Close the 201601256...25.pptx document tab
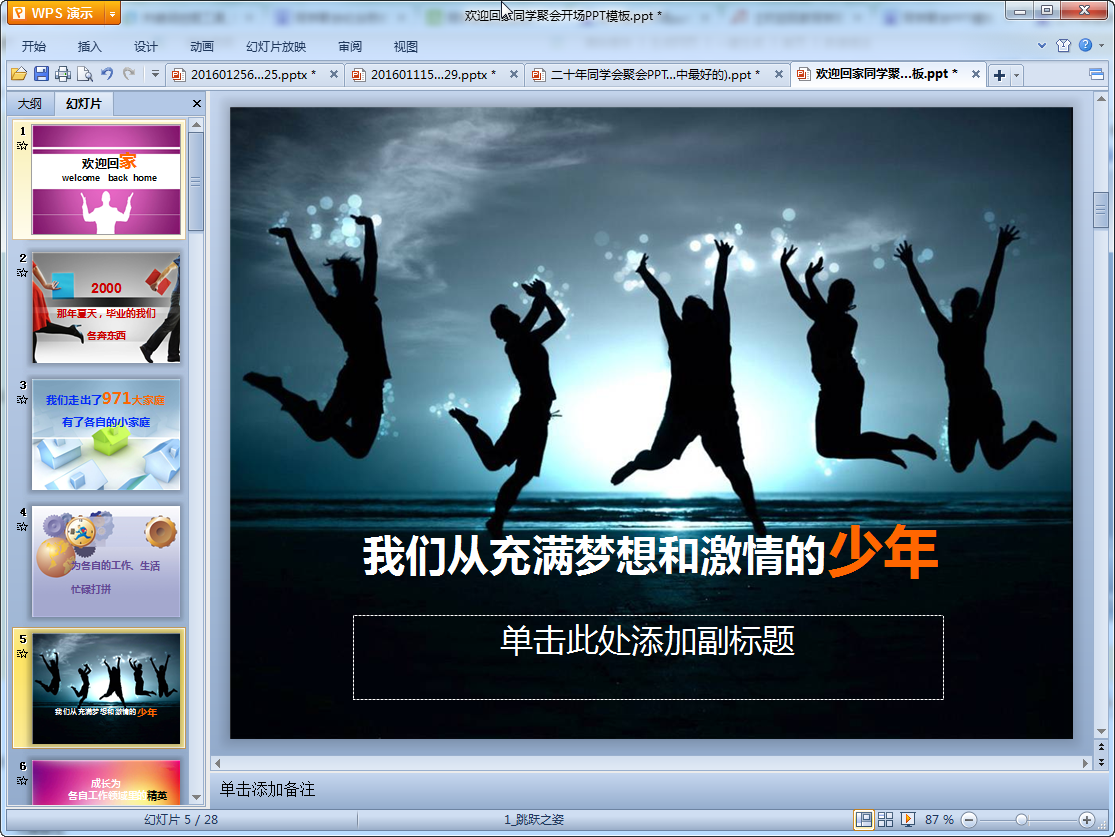The image size is (1115, 837). pos(334,74)
